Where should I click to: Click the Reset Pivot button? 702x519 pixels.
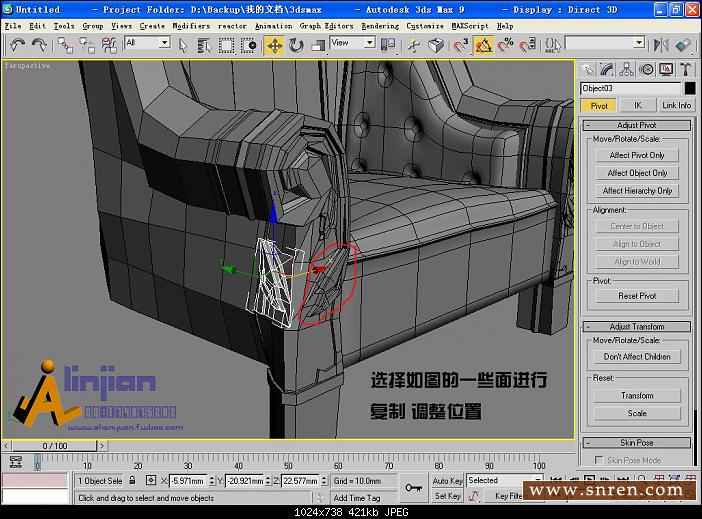tap(637, 296)
